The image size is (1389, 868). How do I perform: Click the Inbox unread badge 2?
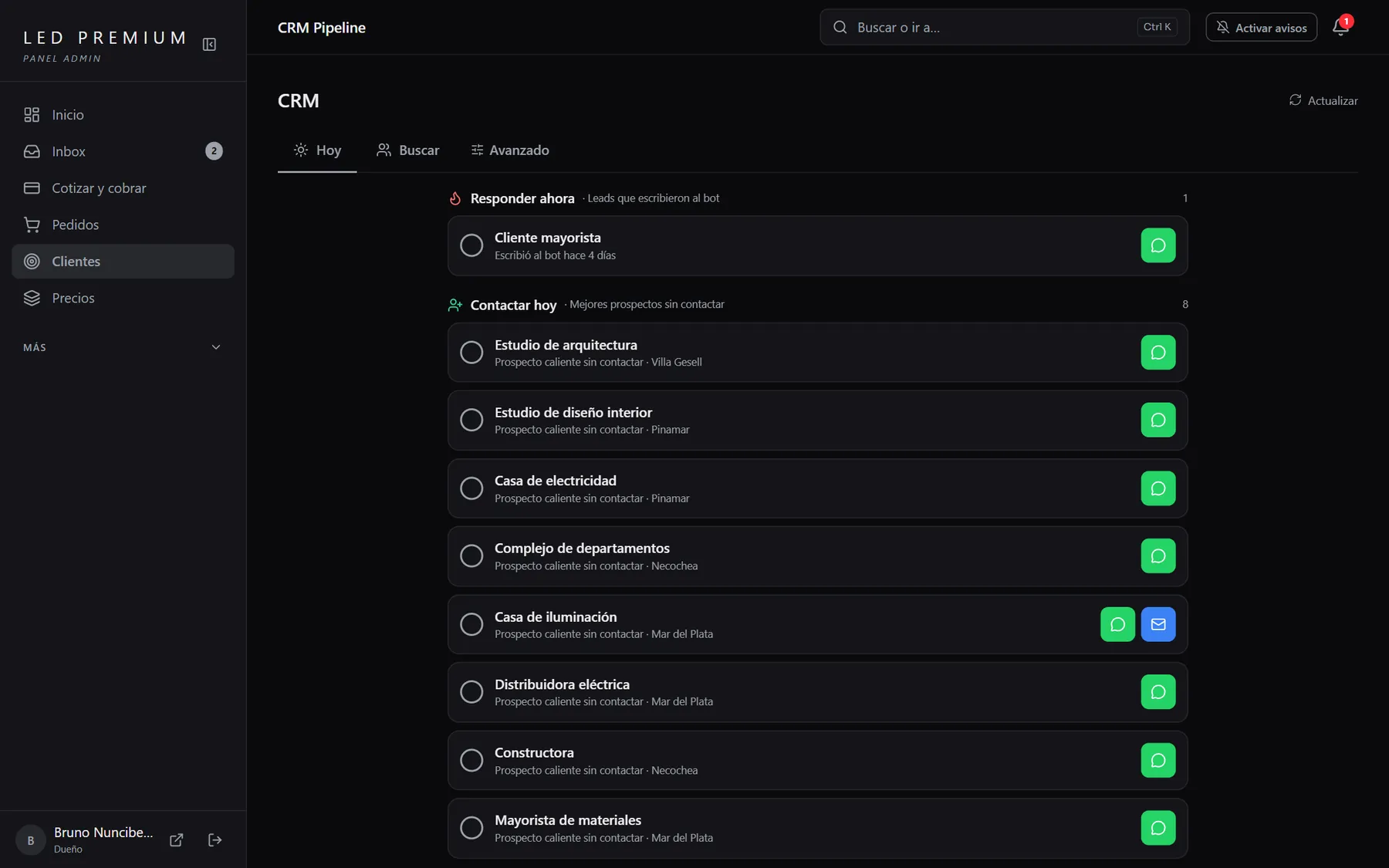click(214, 151)
